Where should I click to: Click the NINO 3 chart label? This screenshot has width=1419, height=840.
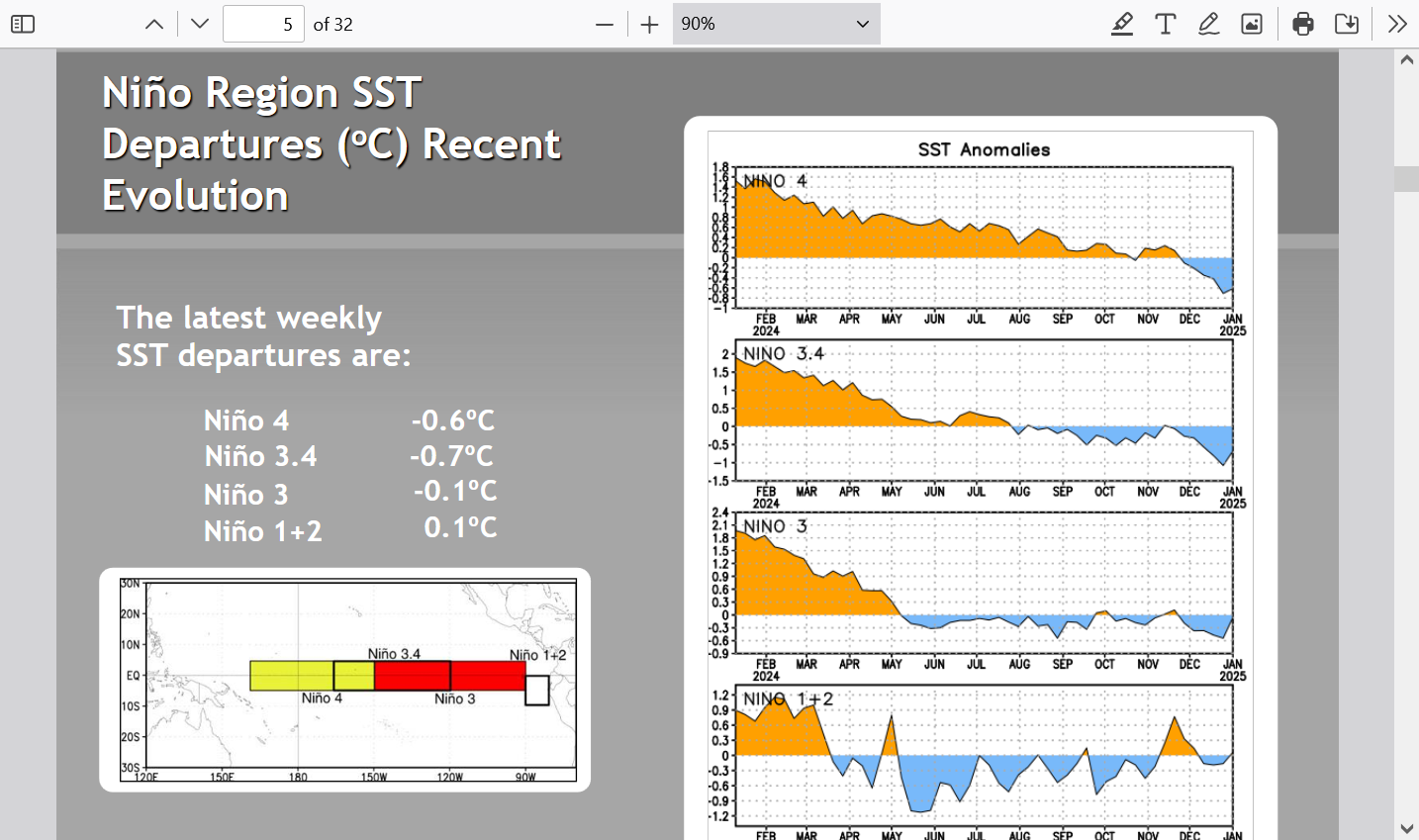[775, 526]
